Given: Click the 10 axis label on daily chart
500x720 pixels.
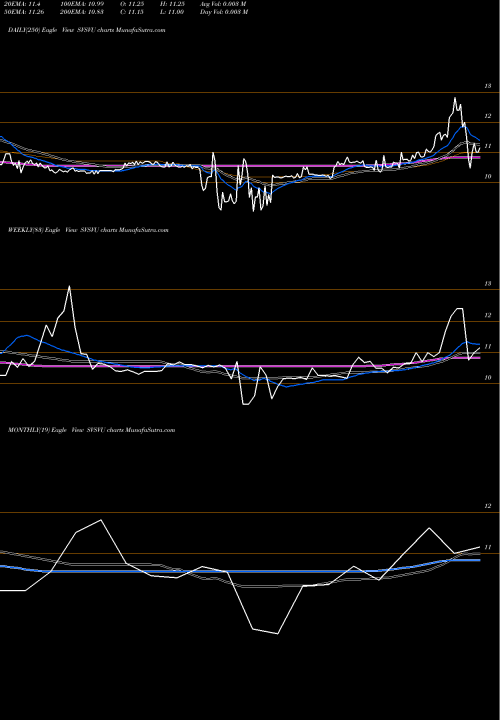Looking at the screenshot, I should pyautogui.click(x=488, y=176).
